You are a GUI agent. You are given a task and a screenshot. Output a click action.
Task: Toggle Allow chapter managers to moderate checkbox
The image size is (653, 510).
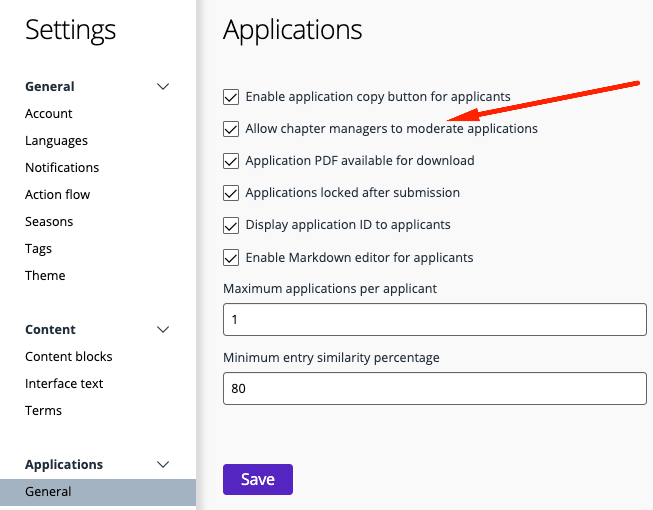click(231, 129)
